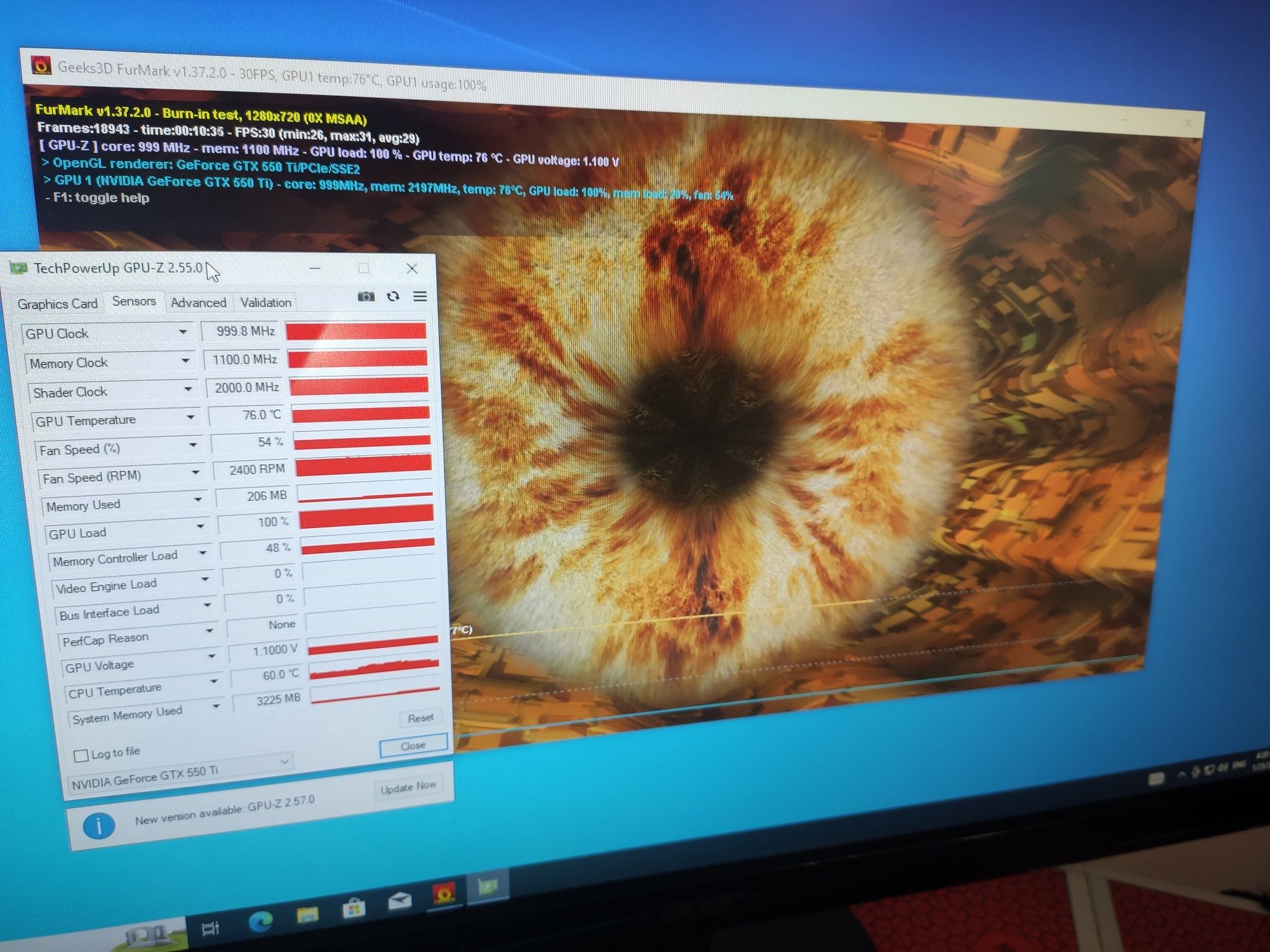Click the Update Now button
Screen dimensions: 1270x952
coord(408,788)
